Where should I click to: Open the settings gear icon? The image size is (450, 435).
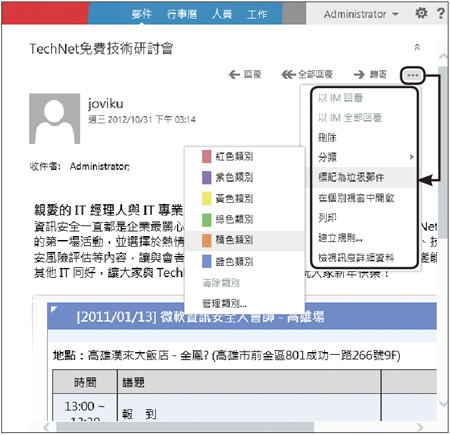pyautogui.click(x=421, y=13)
